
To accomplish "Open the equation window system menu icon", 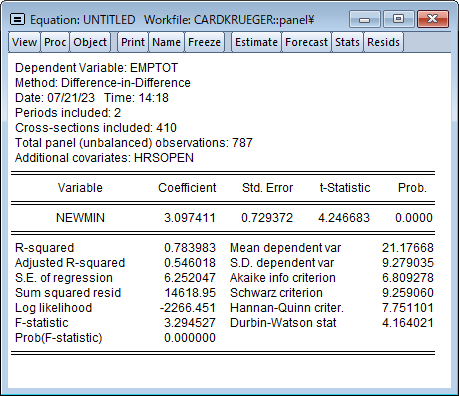I will [x=17, y=19].
